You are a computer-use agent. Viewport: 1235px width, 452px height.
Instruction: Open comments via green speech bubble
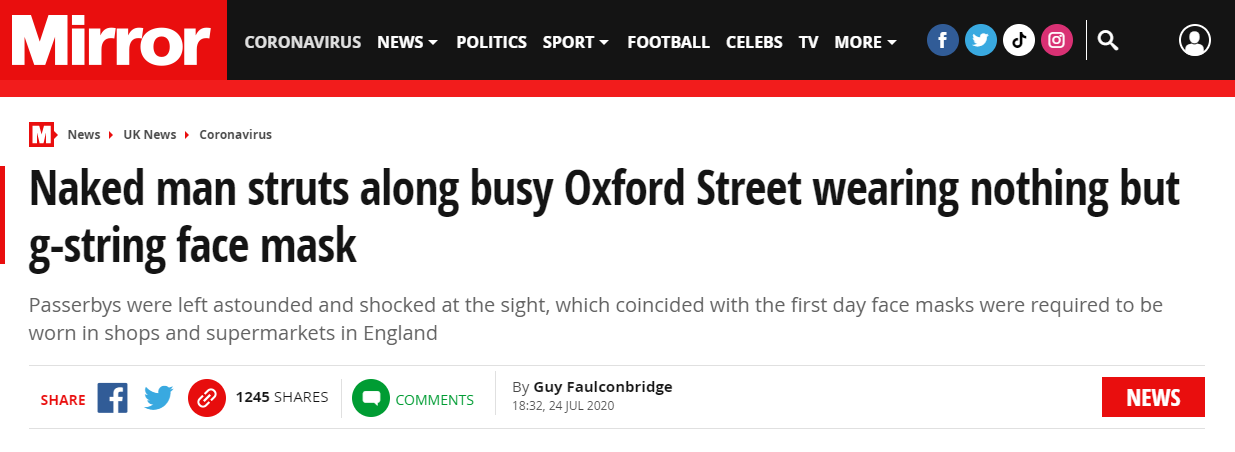coord(370,398)
